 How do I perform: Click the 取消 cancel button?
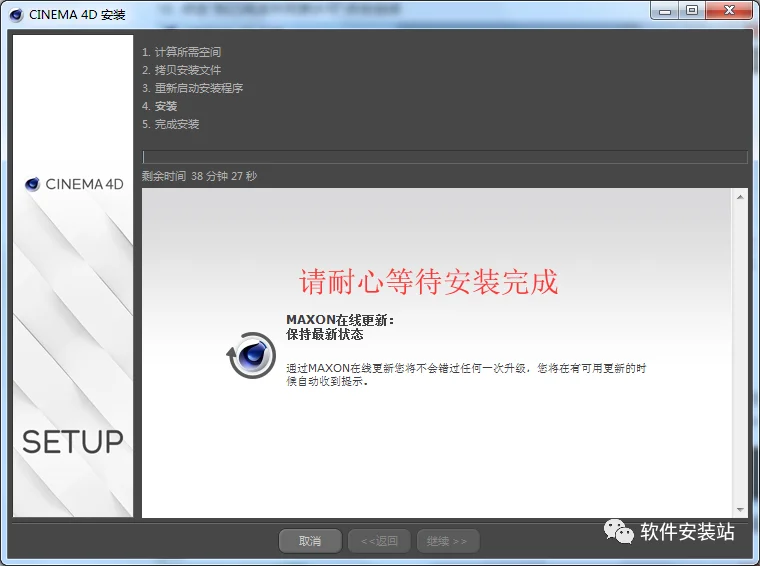point(310,541)
